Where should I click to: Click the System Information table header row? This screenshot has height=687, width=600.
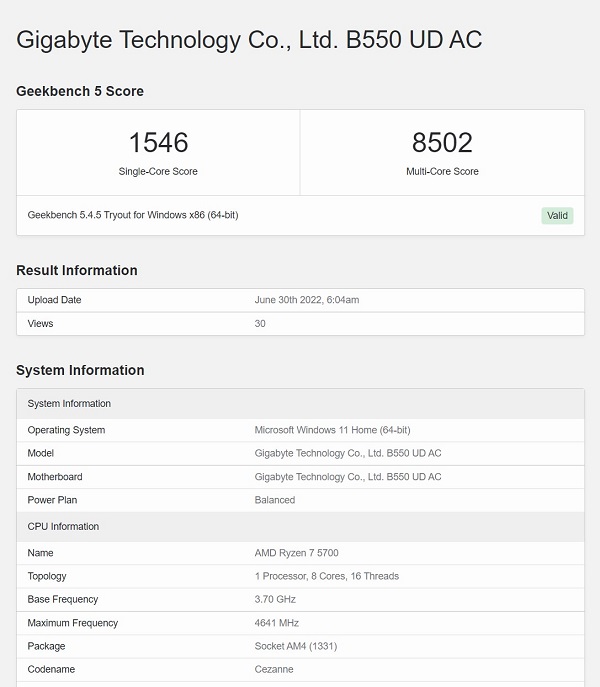point(300,404)
